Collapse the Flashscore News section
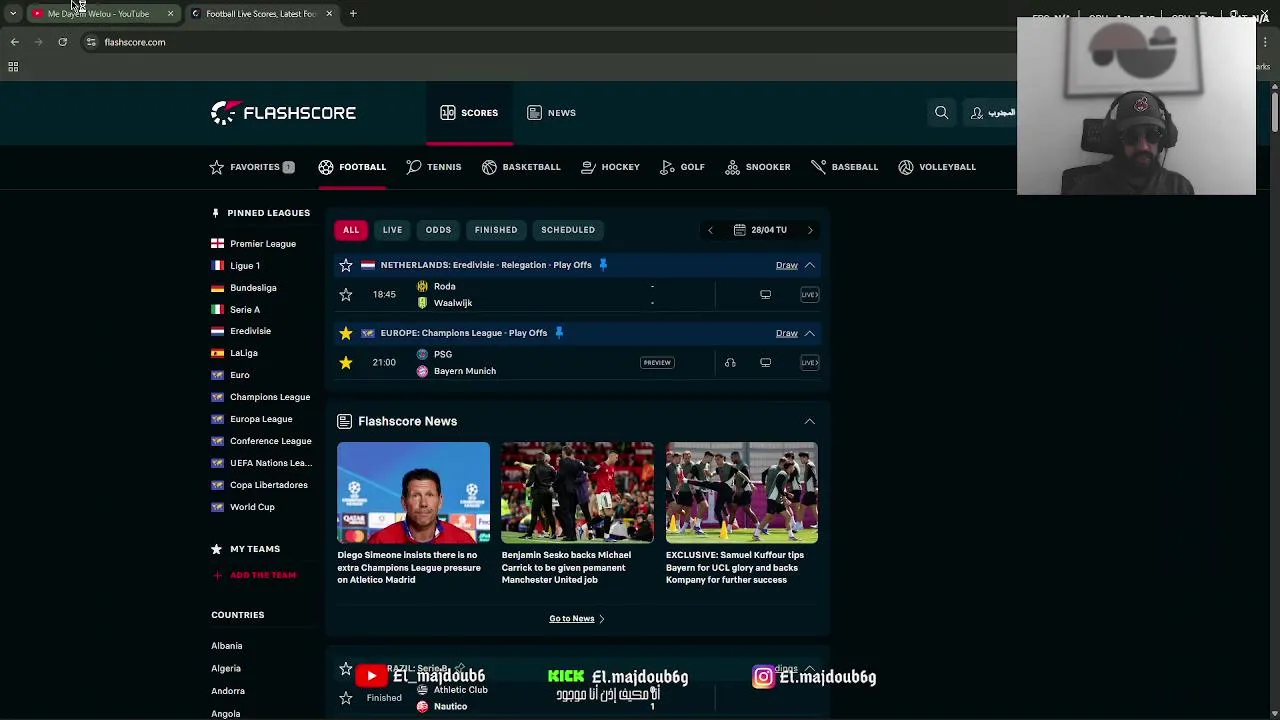Image resolution: width=1280 pixels, height=720 pixels. (810, 422)
